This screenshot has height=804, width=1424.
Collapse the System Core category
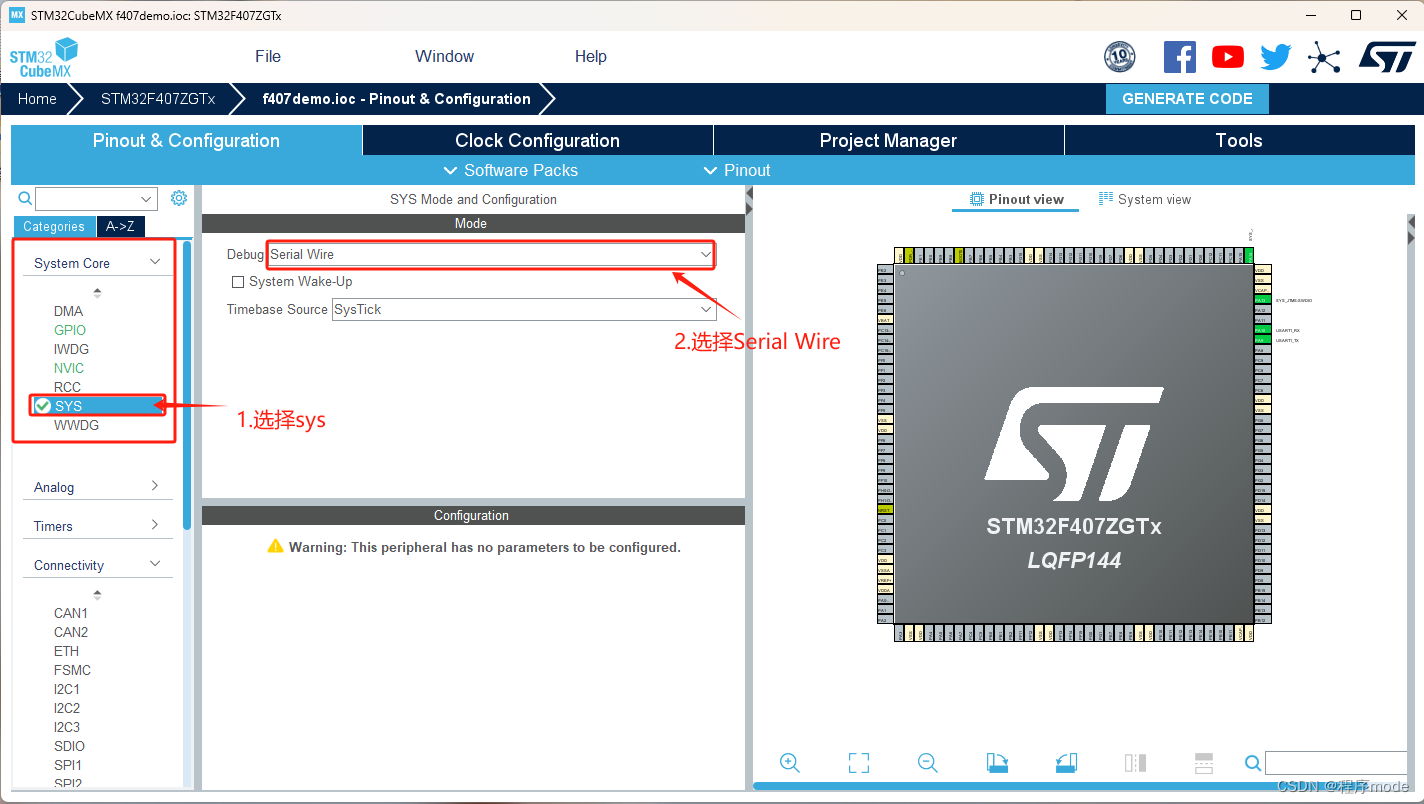coord(155,262)
